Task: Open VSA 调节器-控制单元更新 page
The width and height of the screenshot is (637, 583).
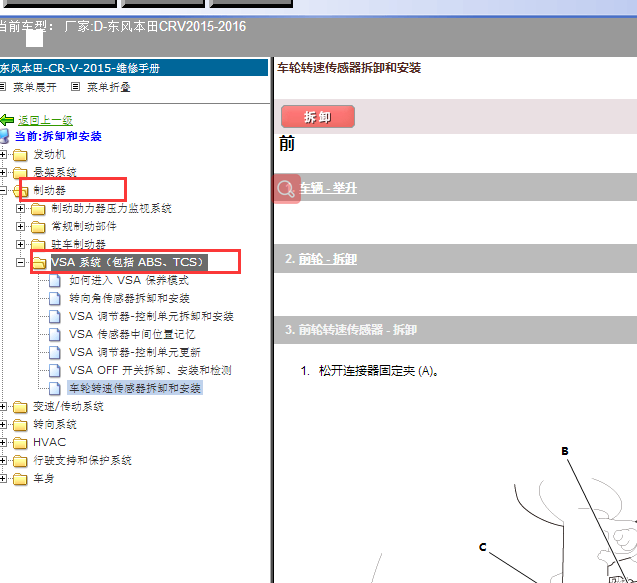Action: [134, 352]
